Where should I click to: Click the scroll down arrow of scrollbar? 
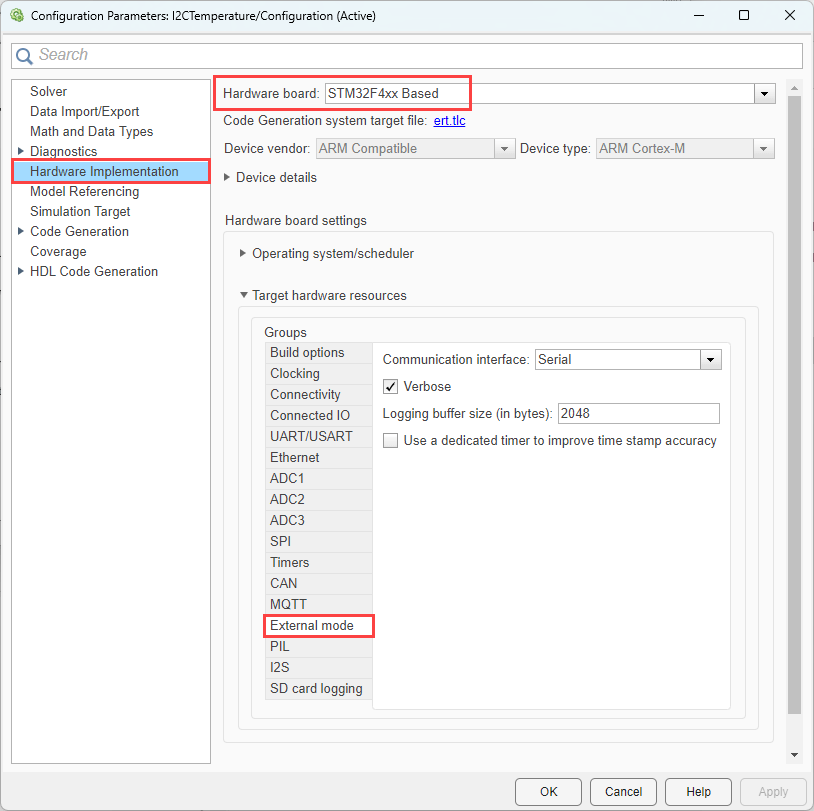[795, 754]
